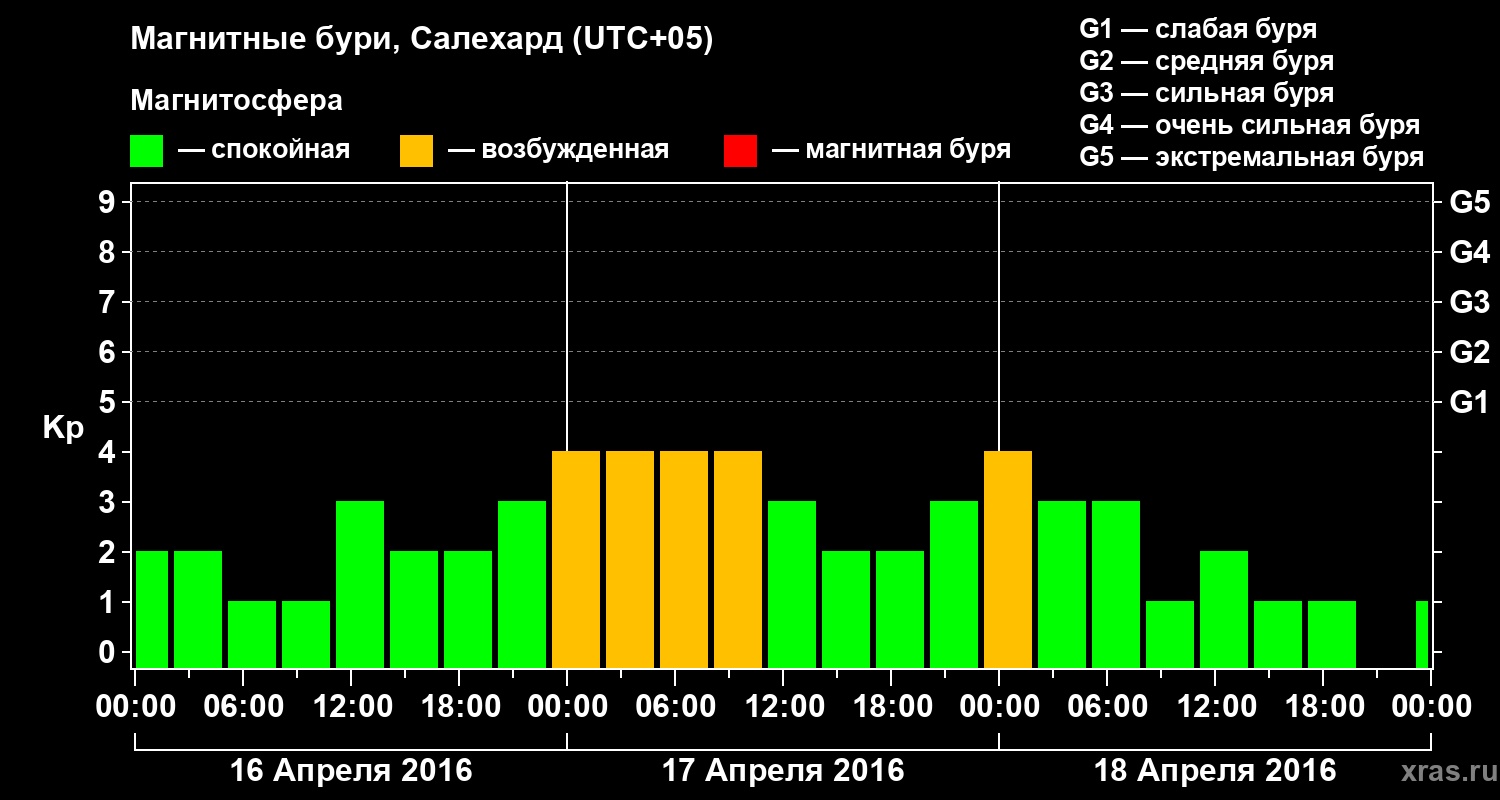1500x800 pixels.
Task: Click the 'G2 — средняя буря' legend line
Action: [x=1206, y=61]
